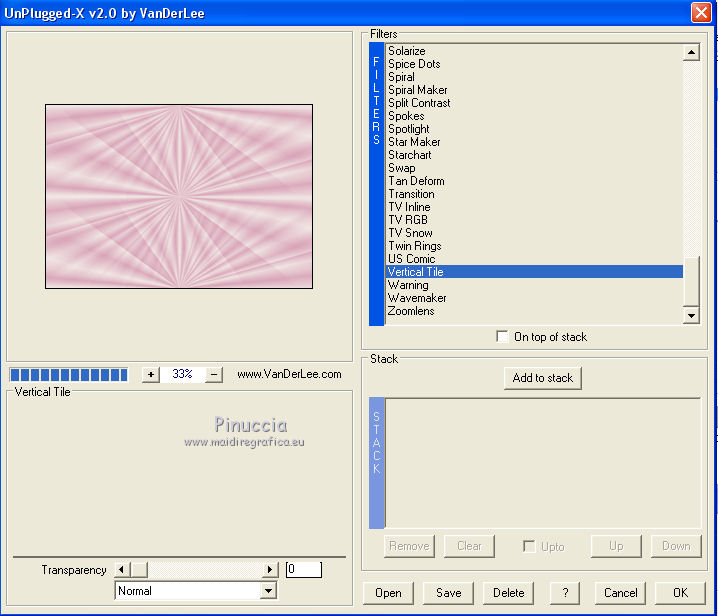Click the filters list scrollbar thumb
The height and width of the screenshot is (616, 718).
coord(691,281)
